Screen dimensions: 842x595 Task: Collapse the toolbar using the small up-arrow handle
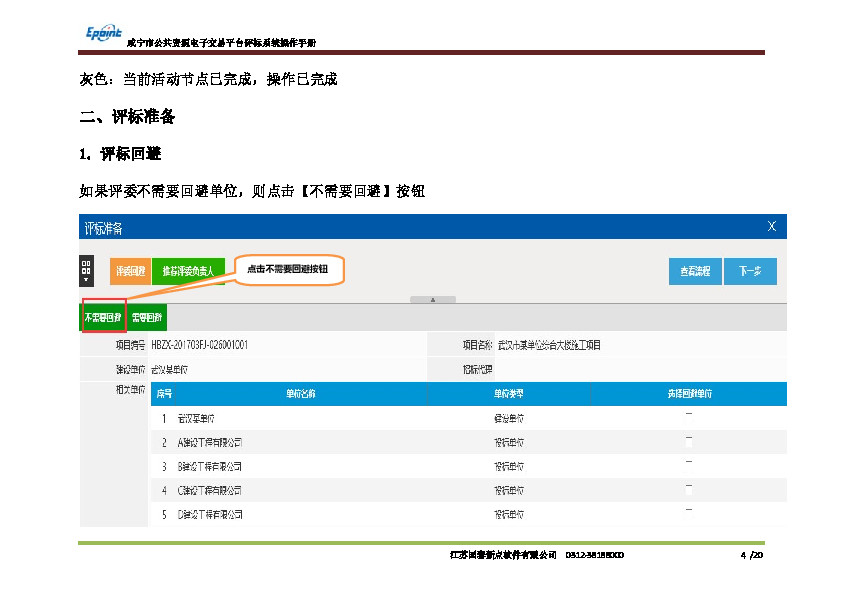[x=433, y=299]
